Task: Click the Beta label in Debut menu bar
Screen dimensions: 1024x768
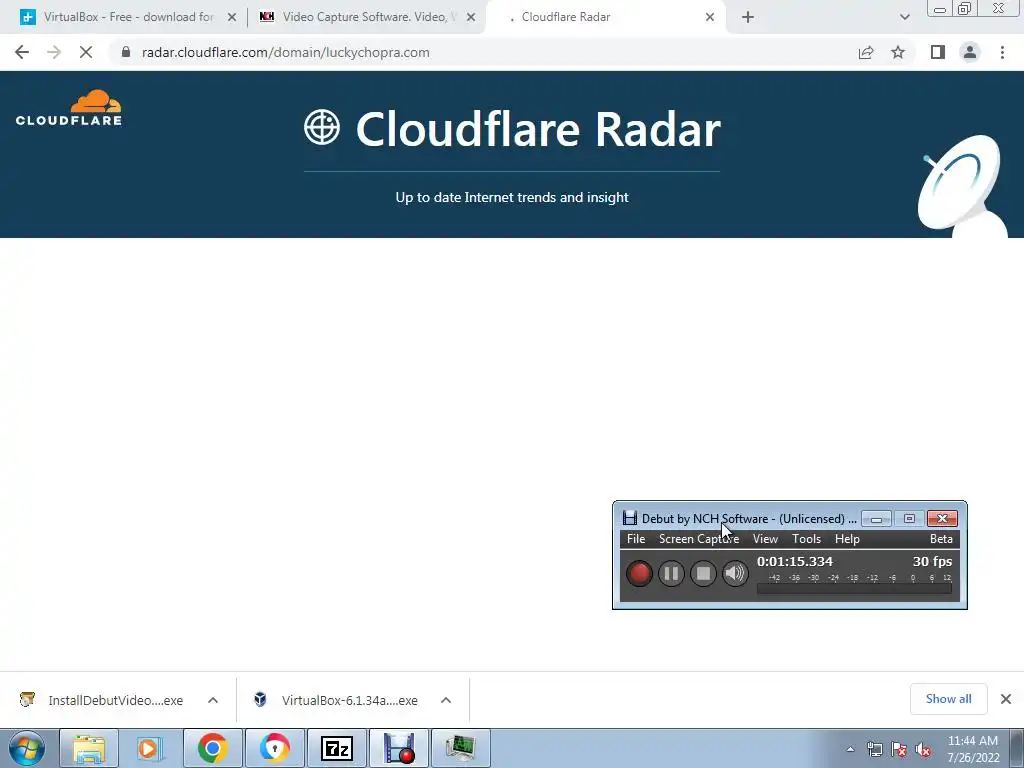Action: [x=941, y=539]
